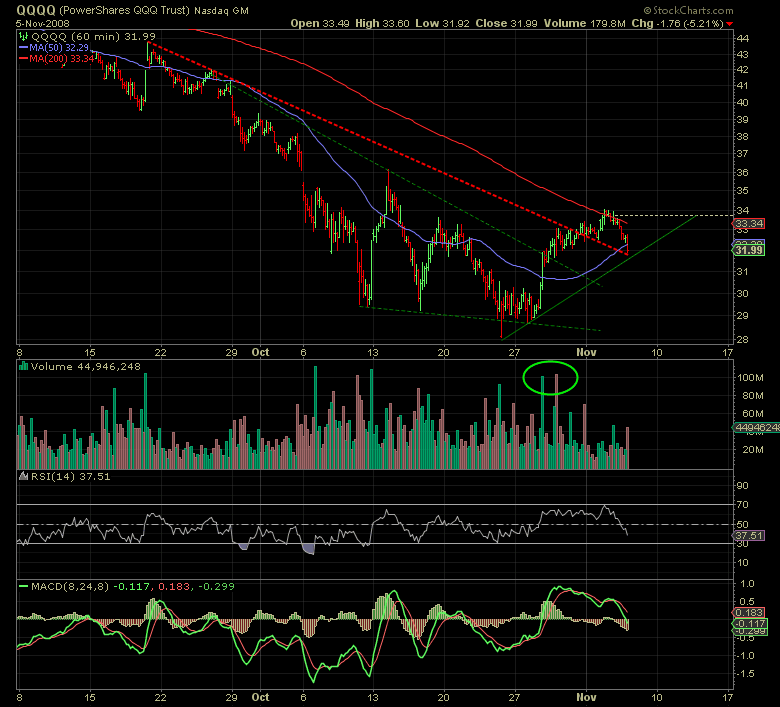Click the blue MA(50) legend line marker

point(23,48)
